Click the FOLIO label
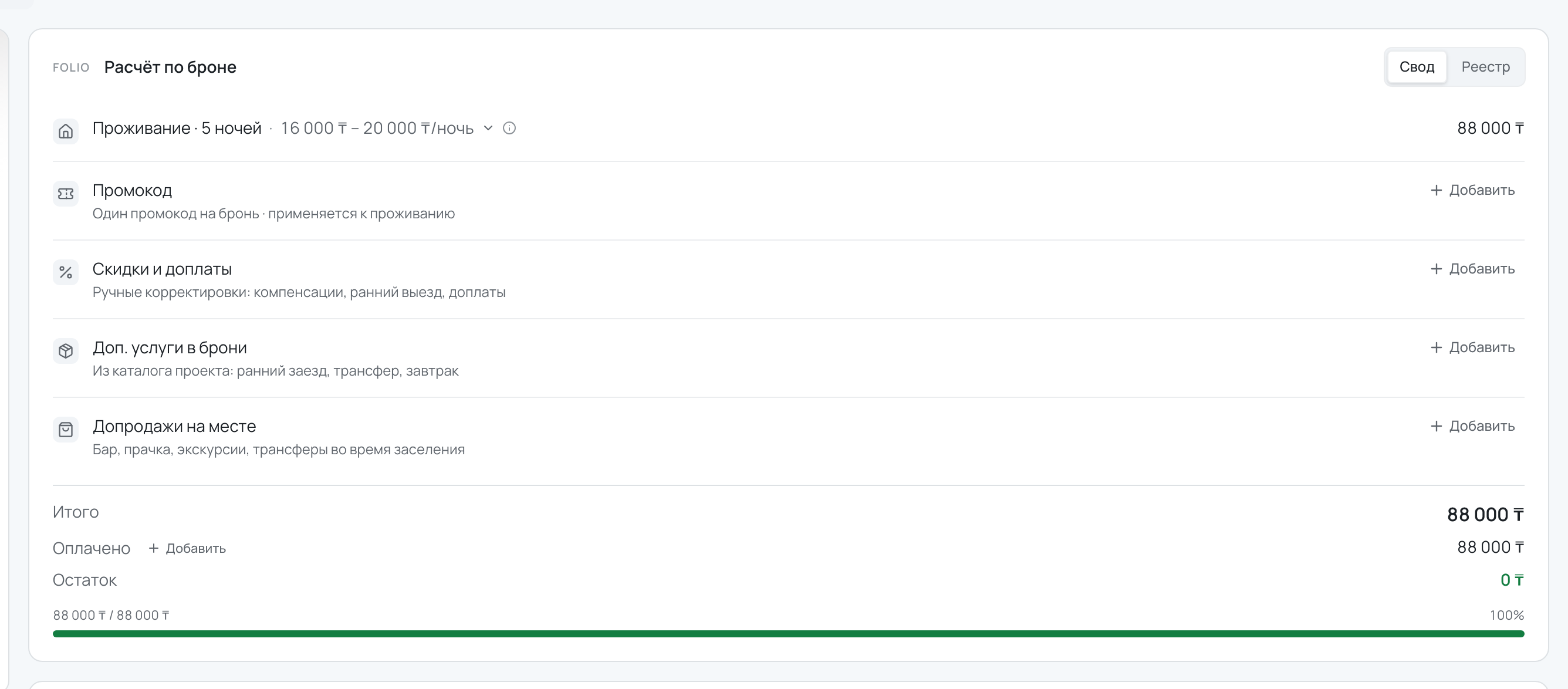1568x689 pixels. (71, 67)
